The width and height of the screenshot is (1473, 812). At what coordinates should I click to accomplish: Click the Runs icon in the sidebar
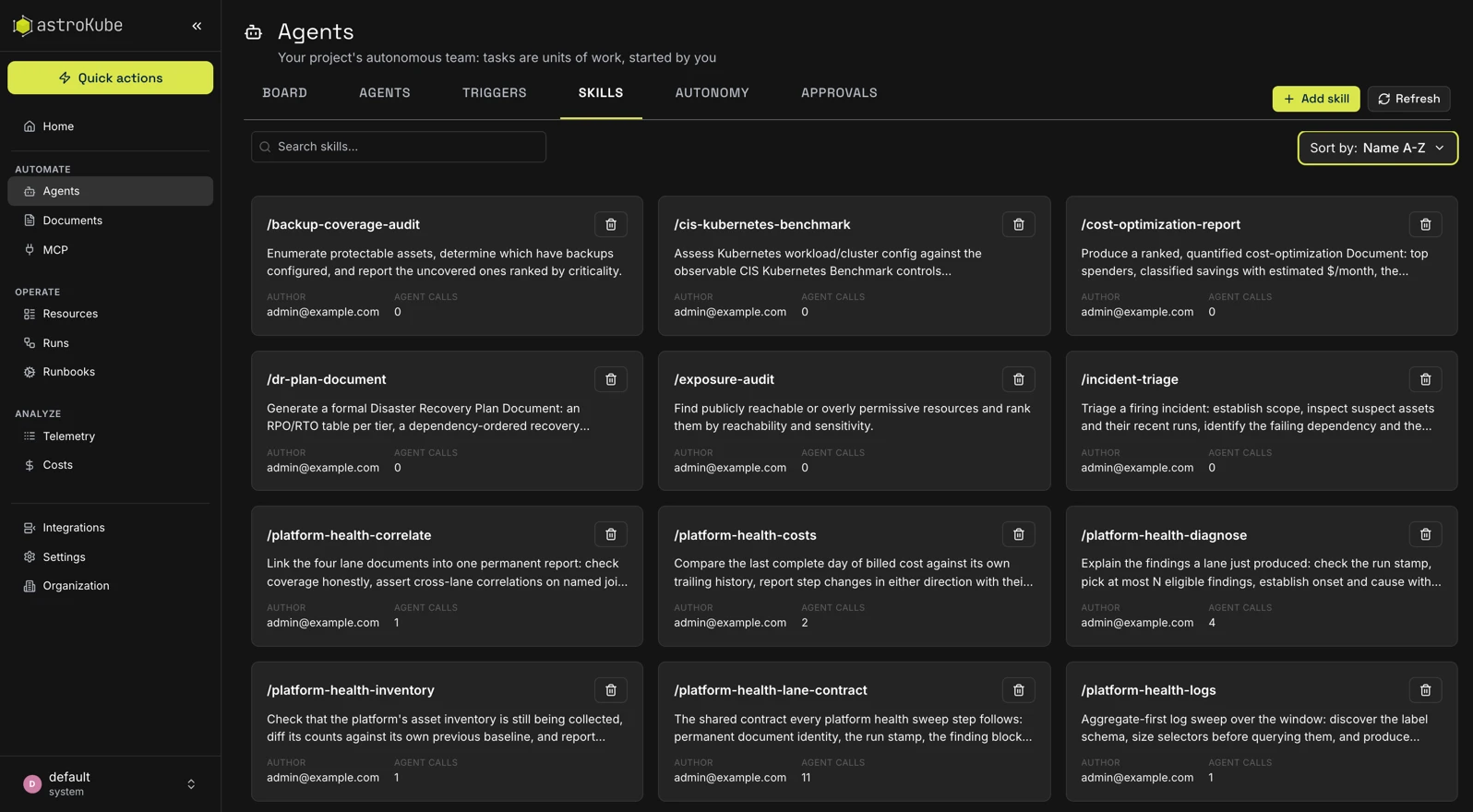(x=30, y=343)
